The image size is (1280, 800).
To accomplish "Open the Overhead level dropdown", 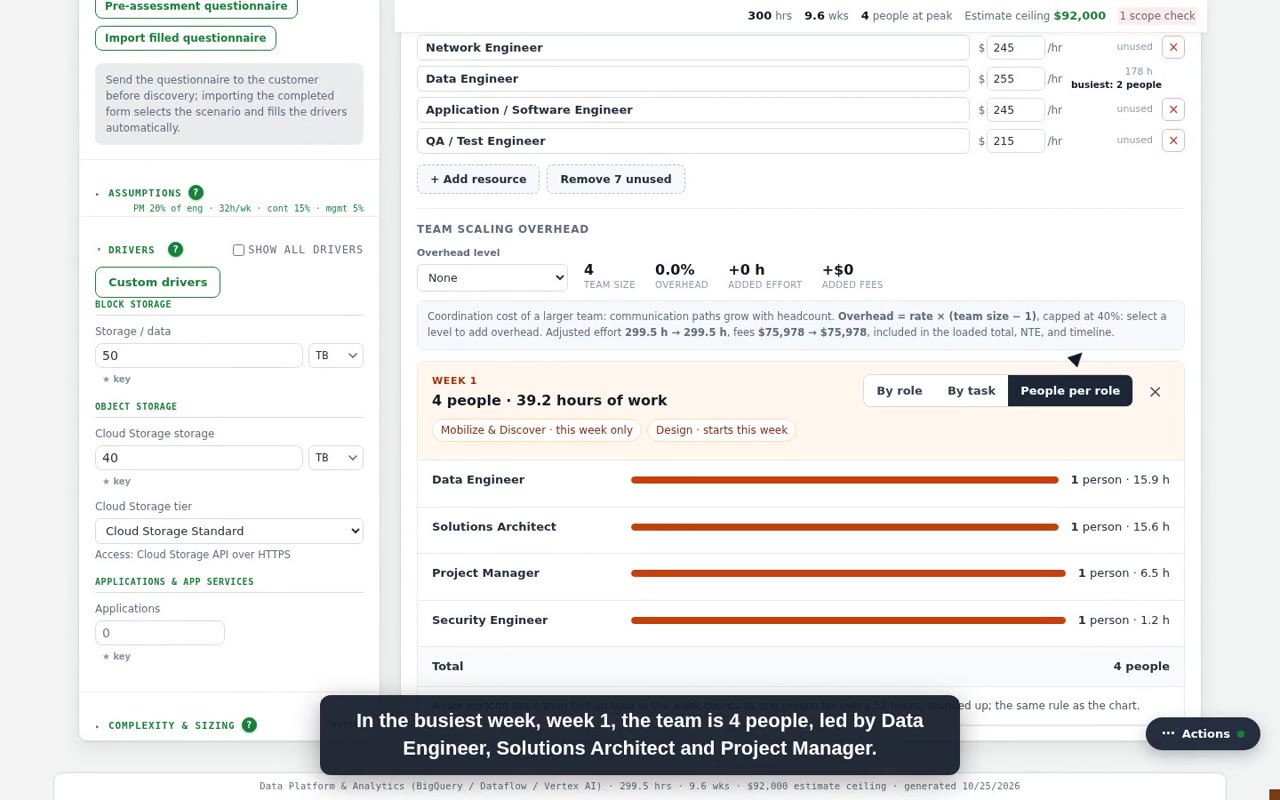I will (492, 278).
